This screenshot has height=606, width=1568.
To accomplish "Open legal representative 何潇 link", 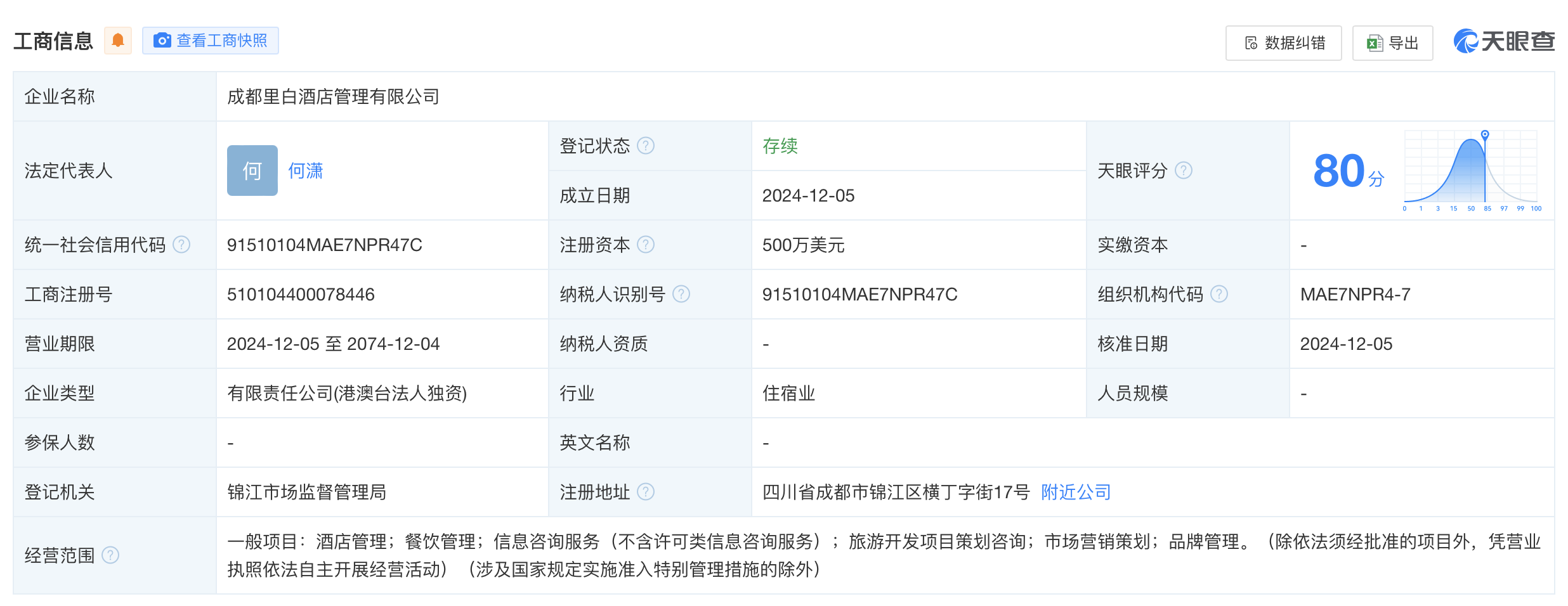I will (306, 171).
